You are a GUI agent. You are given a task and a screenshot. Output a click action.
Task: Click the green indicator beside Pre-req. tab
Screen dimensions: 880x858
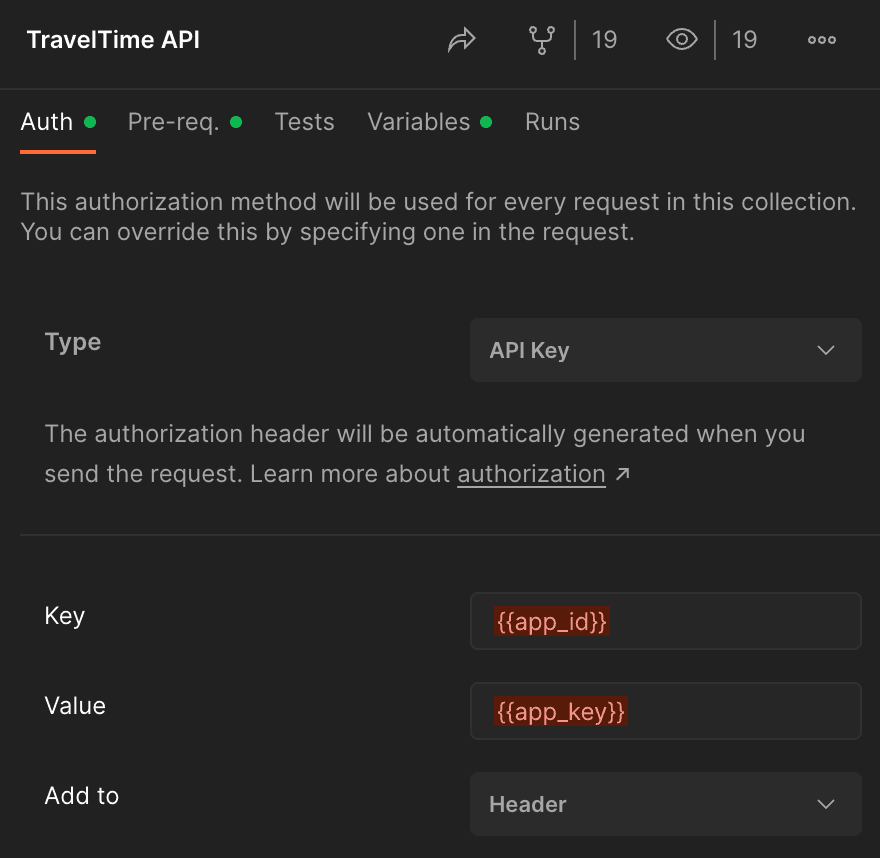[x=236, y=121]
